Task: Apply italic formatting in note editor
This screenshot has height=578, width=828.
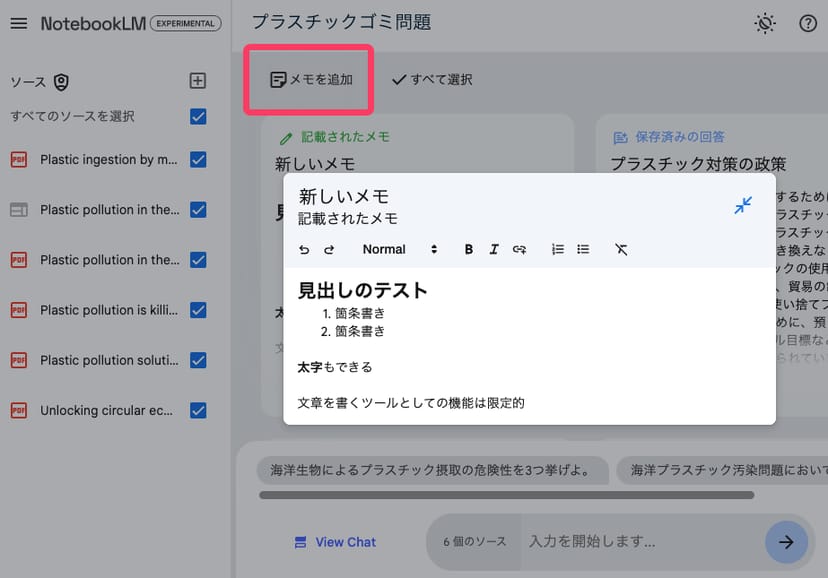Action: pos(494,249)
